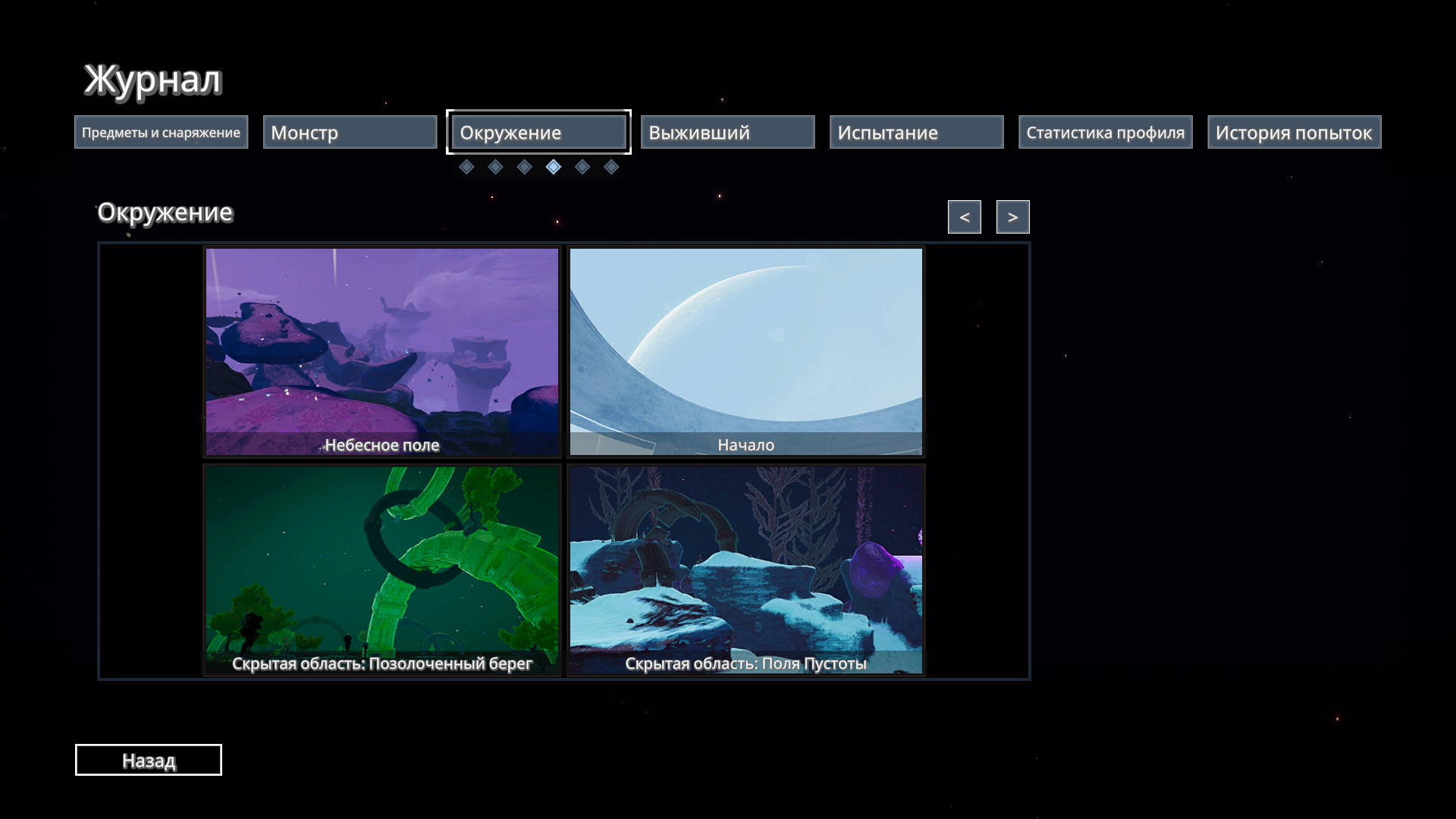Open the Небесное поле environment entry
The image size is (1456, 819).
click(382, 351)
